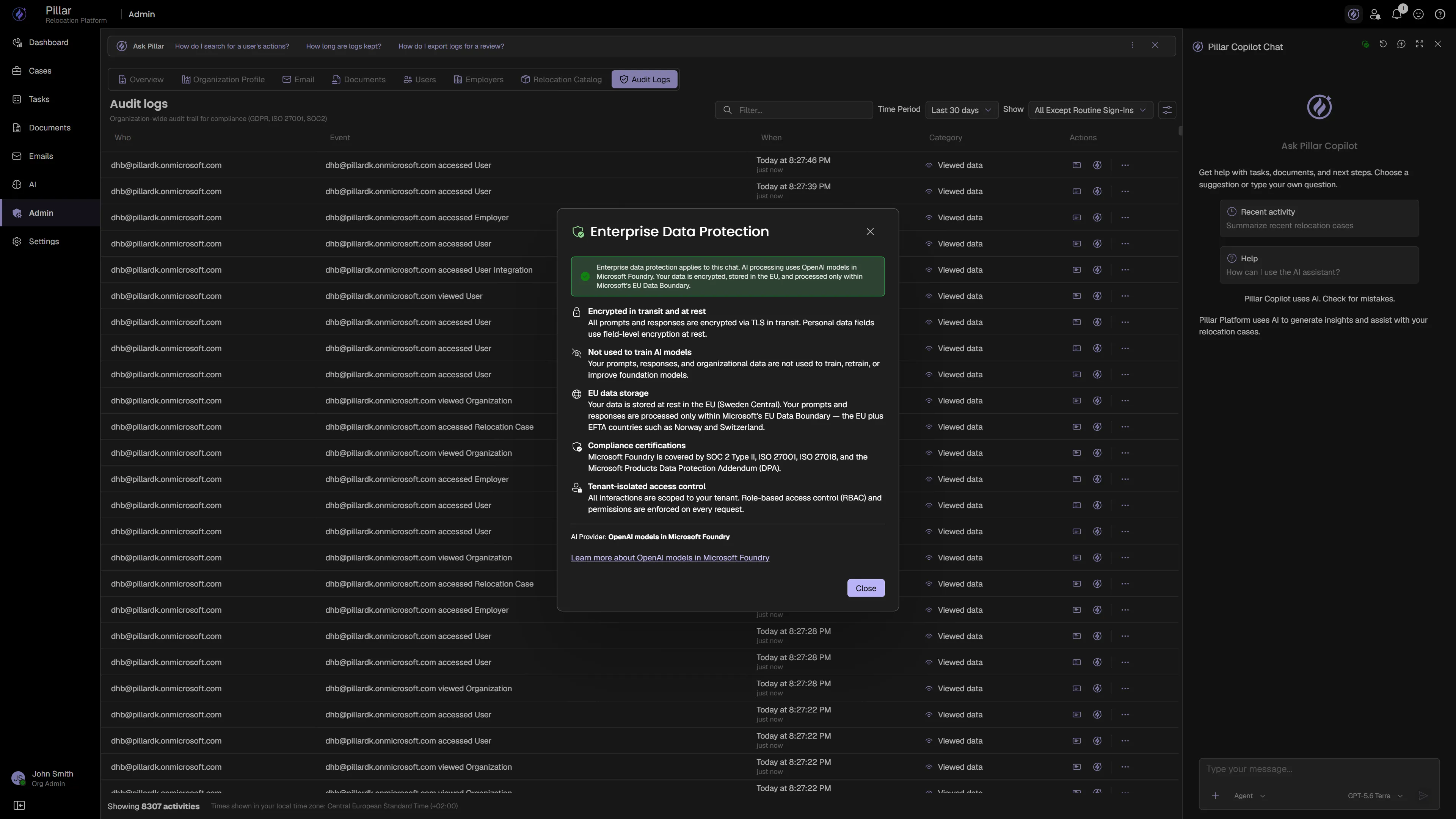Click the audit log table scrollbar
The image size is (1456, 819).
click(1180, 131)
